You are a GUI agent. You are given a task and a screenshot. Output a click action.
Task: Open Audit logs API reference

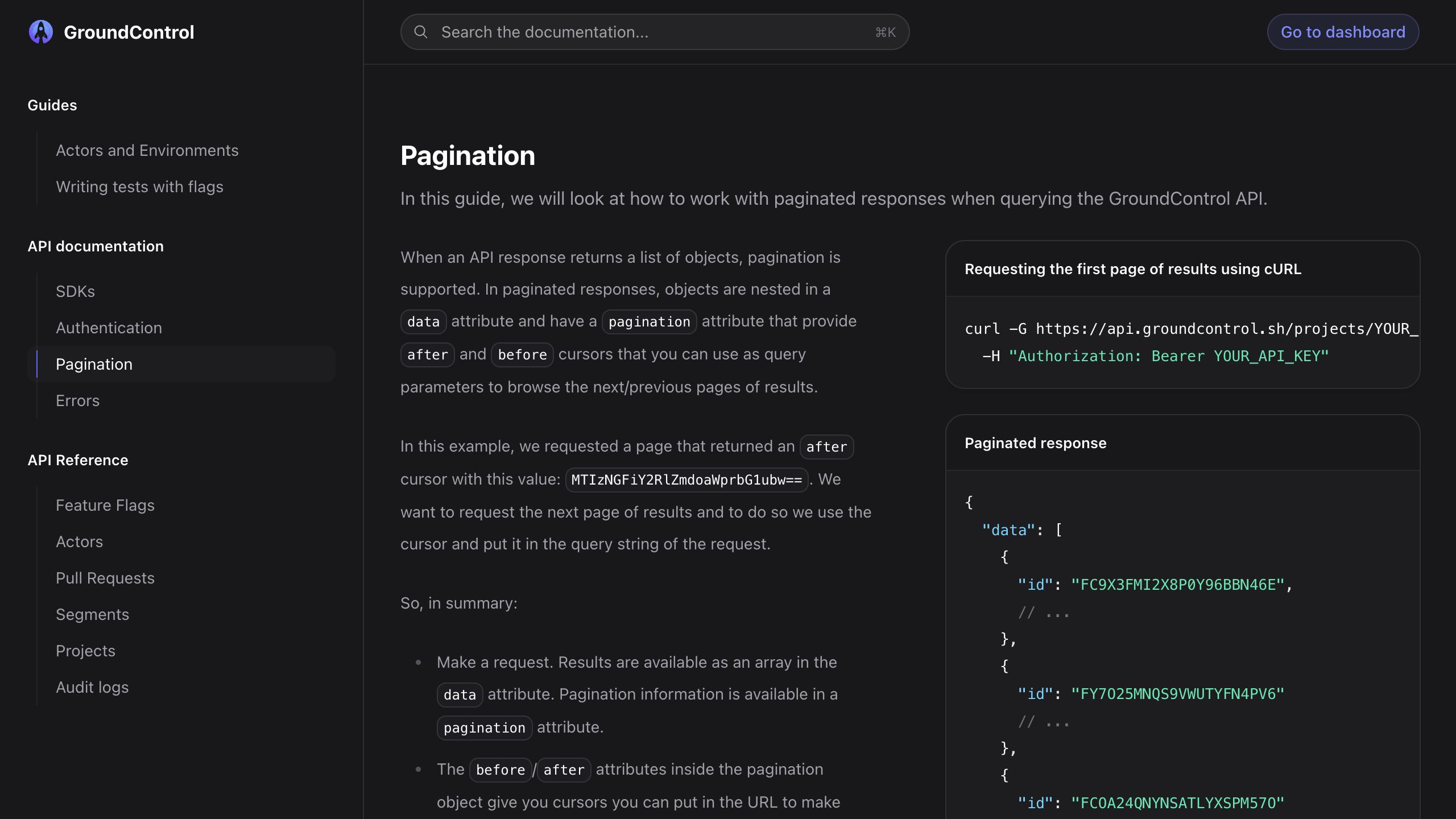coord(92,687)
